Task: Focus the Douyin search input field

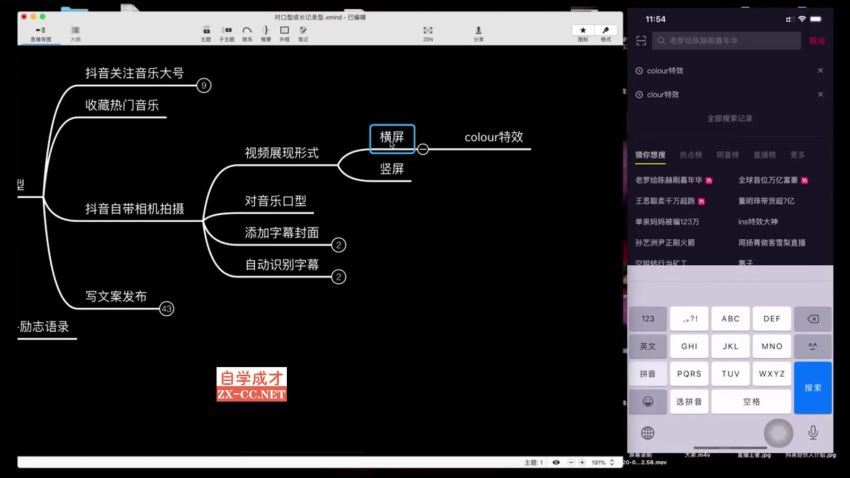Action: pos(726,41)
